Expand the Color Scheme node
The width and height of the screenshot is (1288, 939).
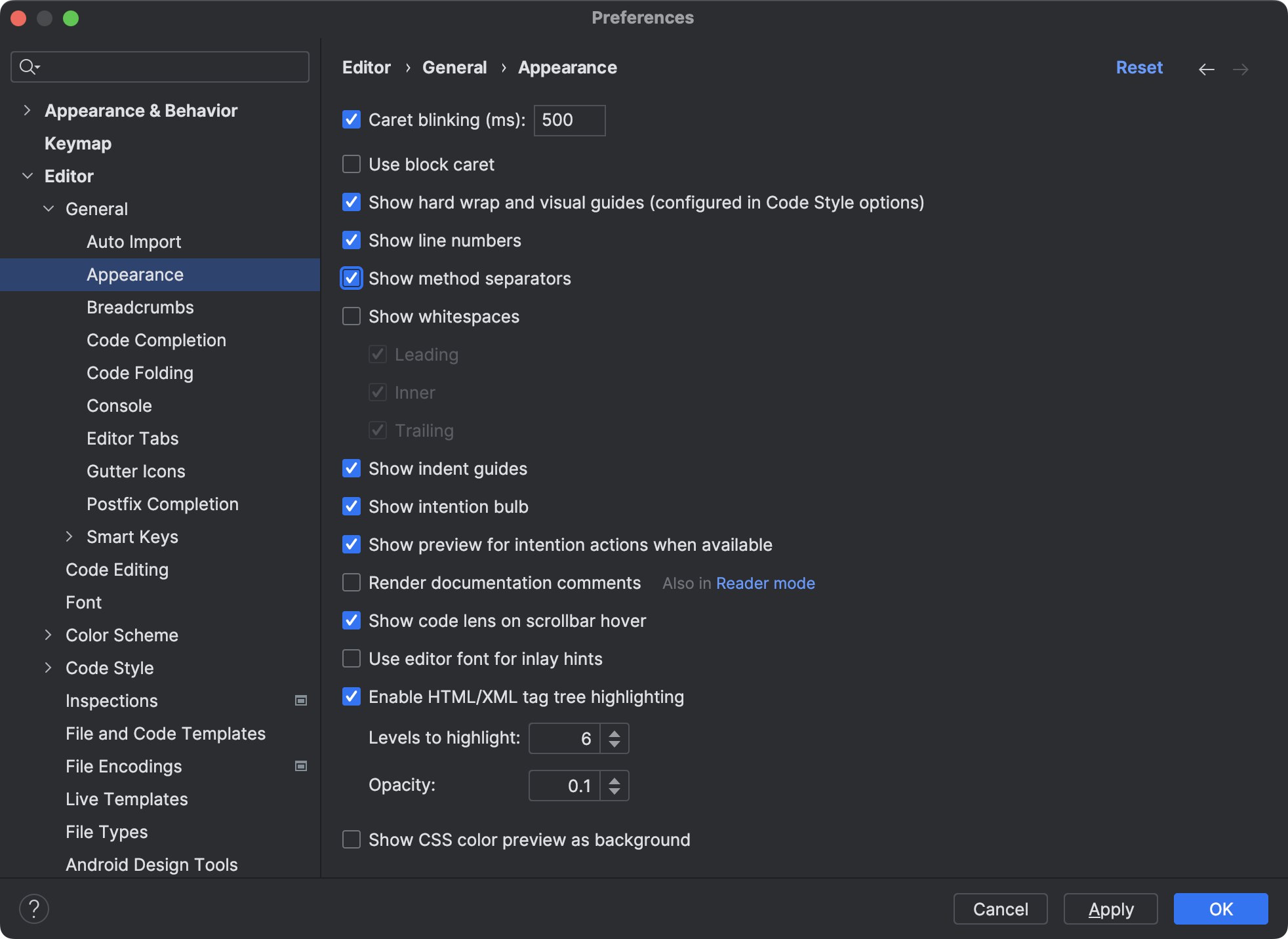tap(49, 635)
